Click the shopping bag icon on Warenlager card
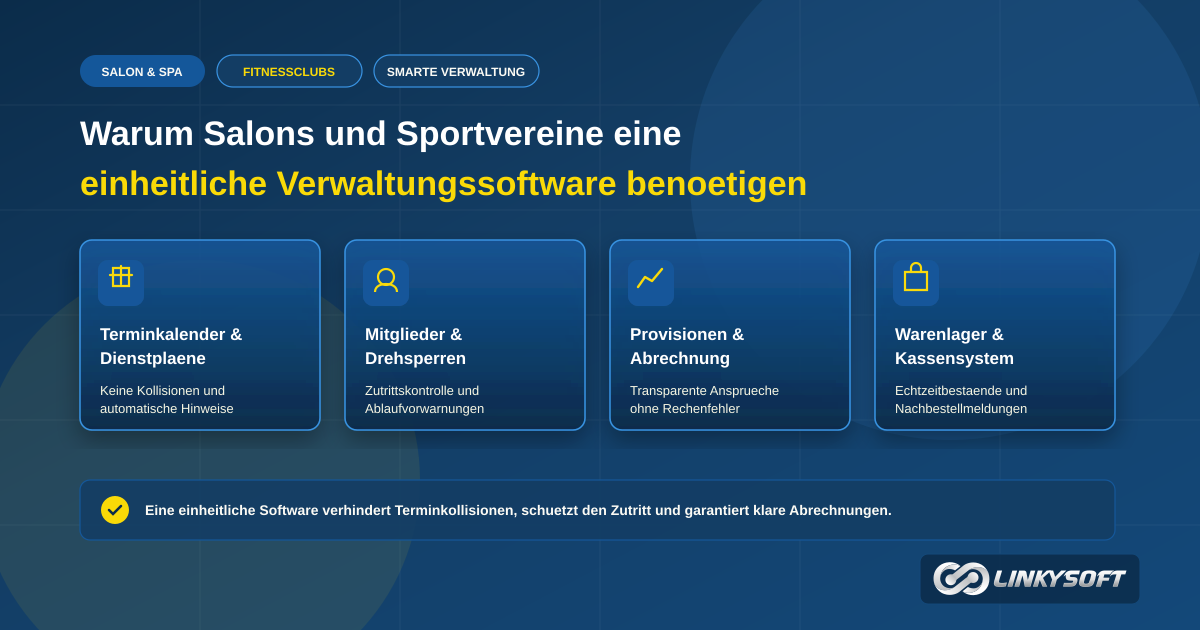Viewport: 1200px width, 630px height. (916, 277)
